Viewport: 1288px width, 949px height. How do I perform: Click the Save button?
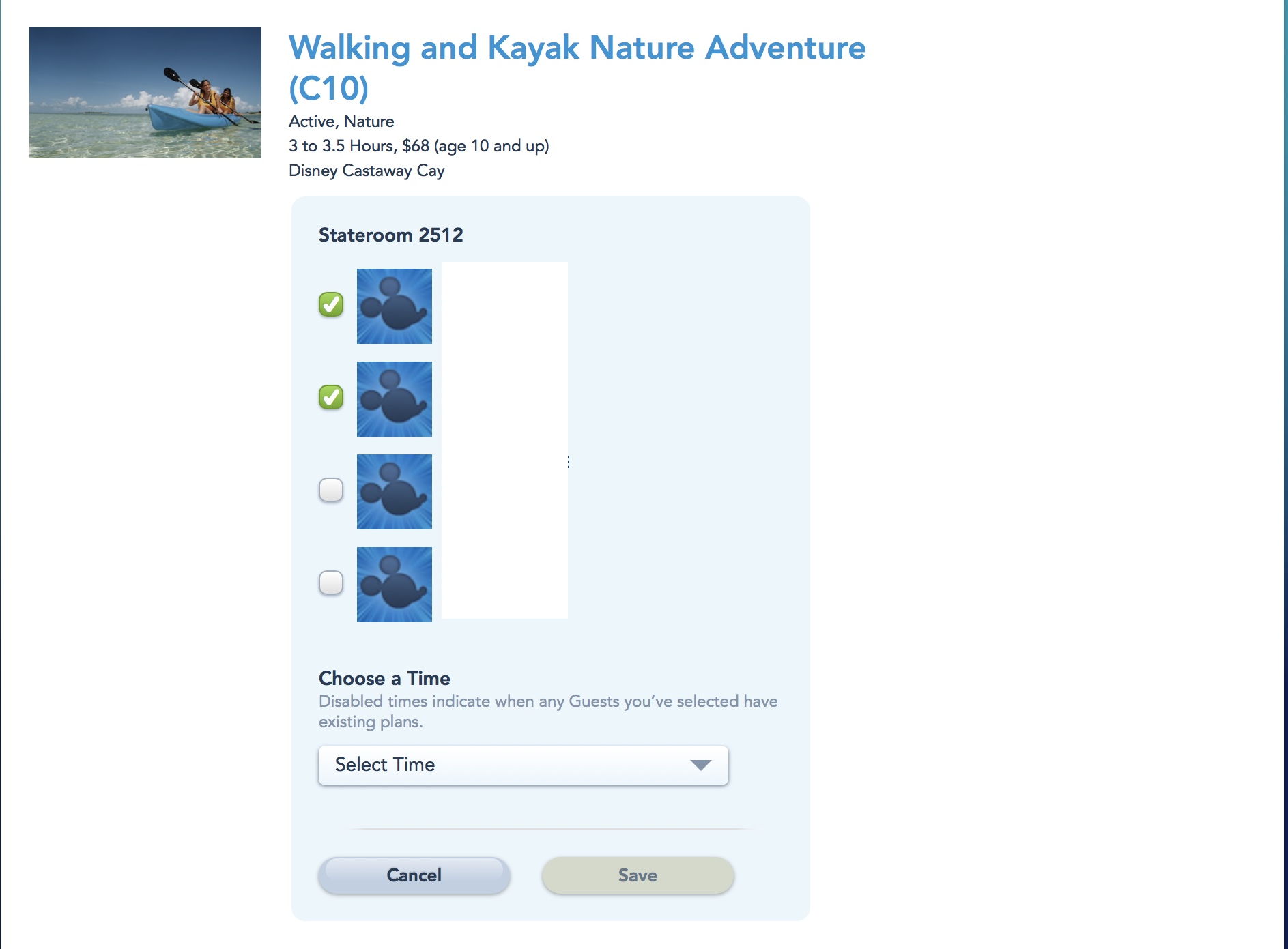tap(638, 875)
